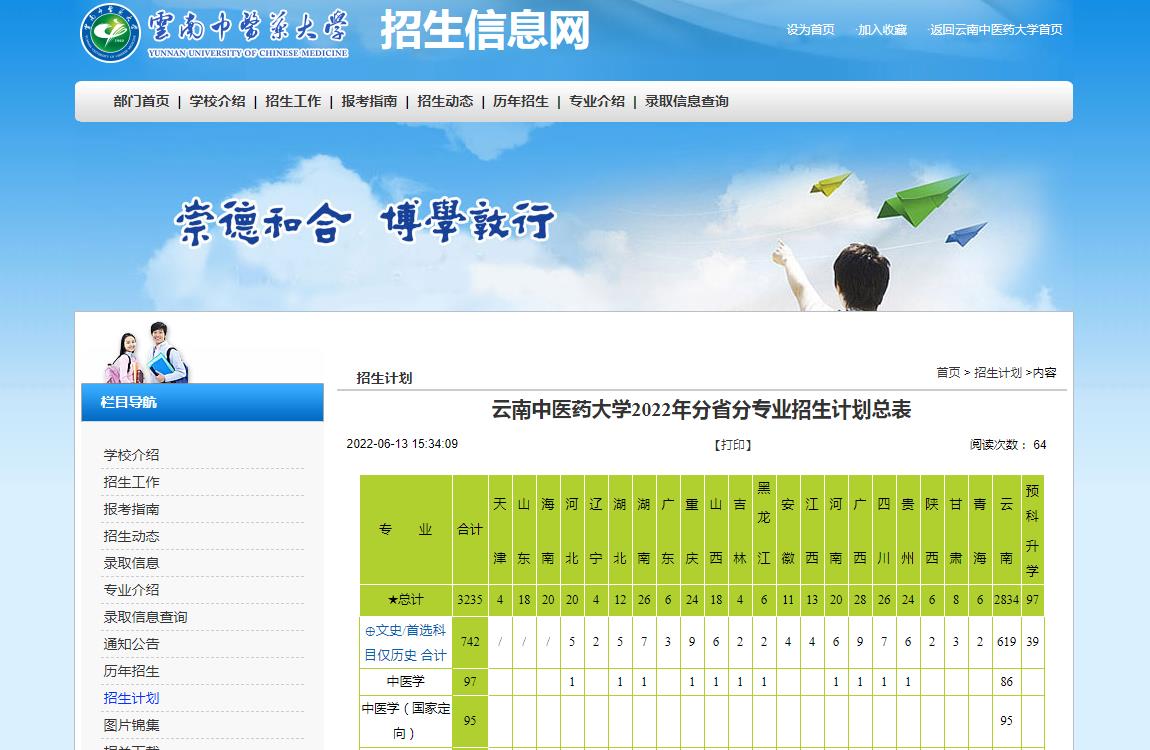
Task: Open 招生动态 in top navigation bar
Action: point(445,101)
